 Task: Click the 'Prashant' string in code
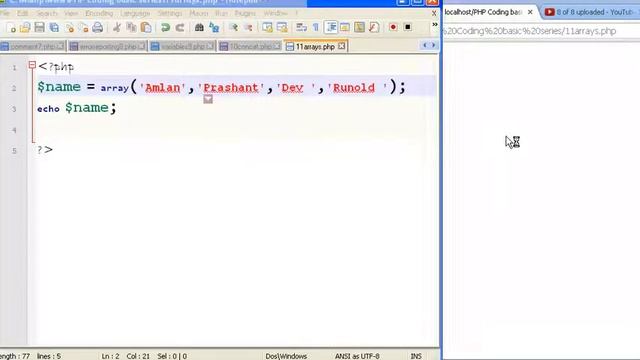(231, 88)
